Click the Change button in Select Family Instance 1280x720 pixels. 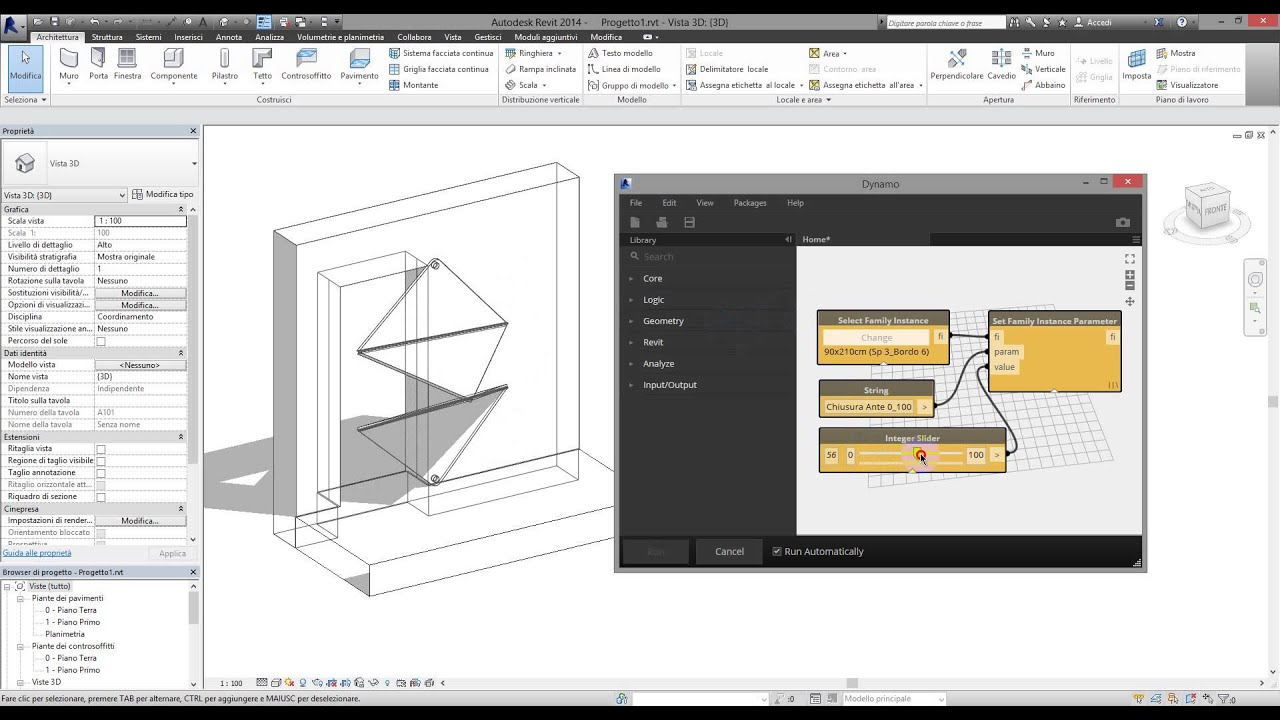[x=876, y=338]
